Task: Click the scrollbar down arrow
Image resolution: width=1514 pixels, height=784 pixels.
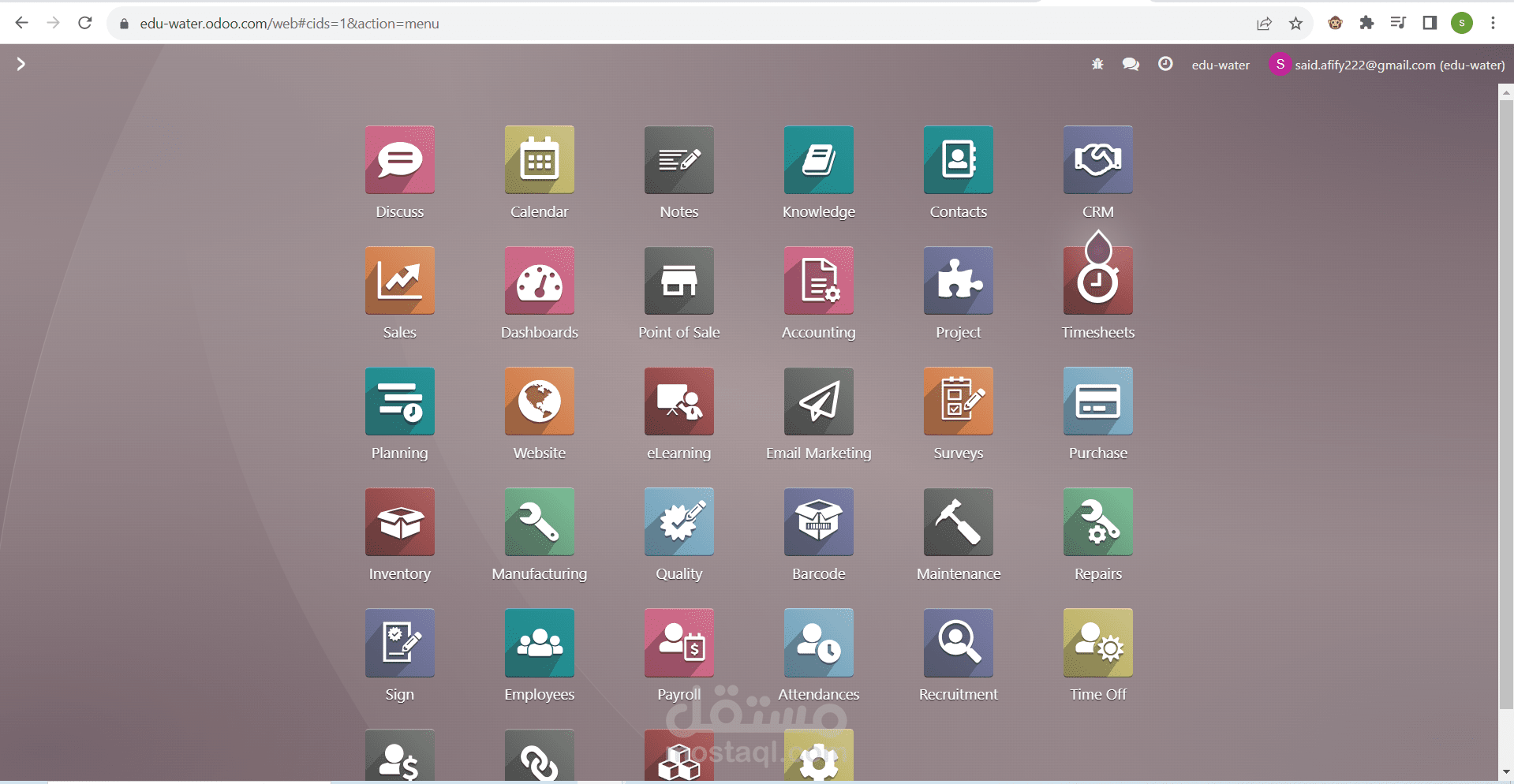Action: pyautogui.click(x=1506, y=772)
